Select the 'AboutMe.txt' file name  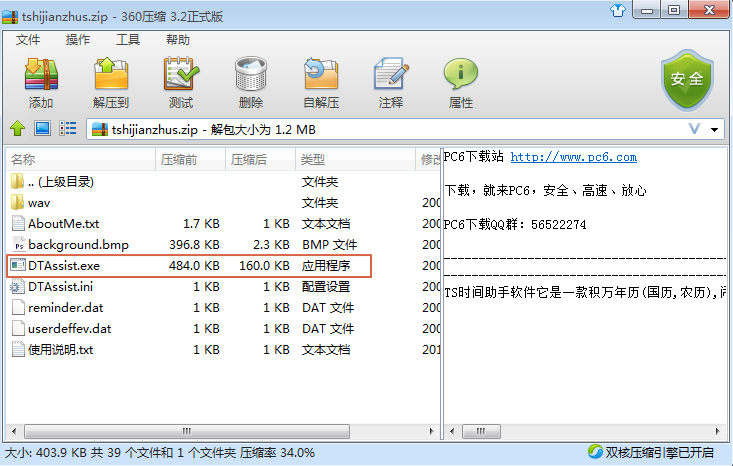[x=64, y=223]
